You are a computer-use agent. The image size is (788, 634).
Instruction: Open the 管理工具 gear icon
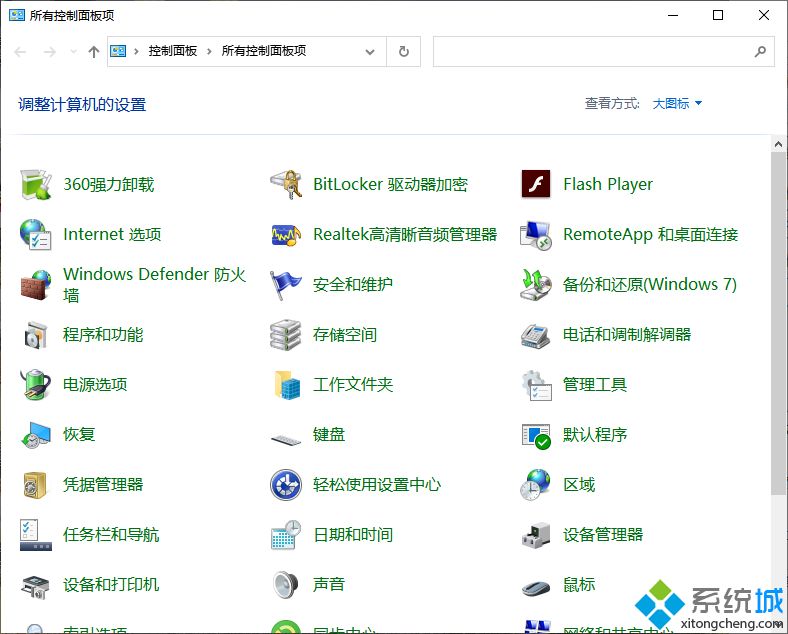[x=536, y=385]
